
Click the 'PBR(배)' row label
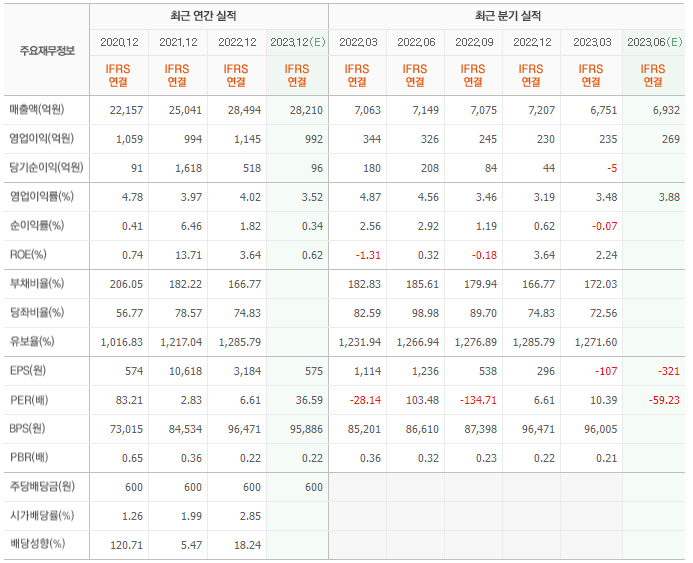(x=29, y=457)
